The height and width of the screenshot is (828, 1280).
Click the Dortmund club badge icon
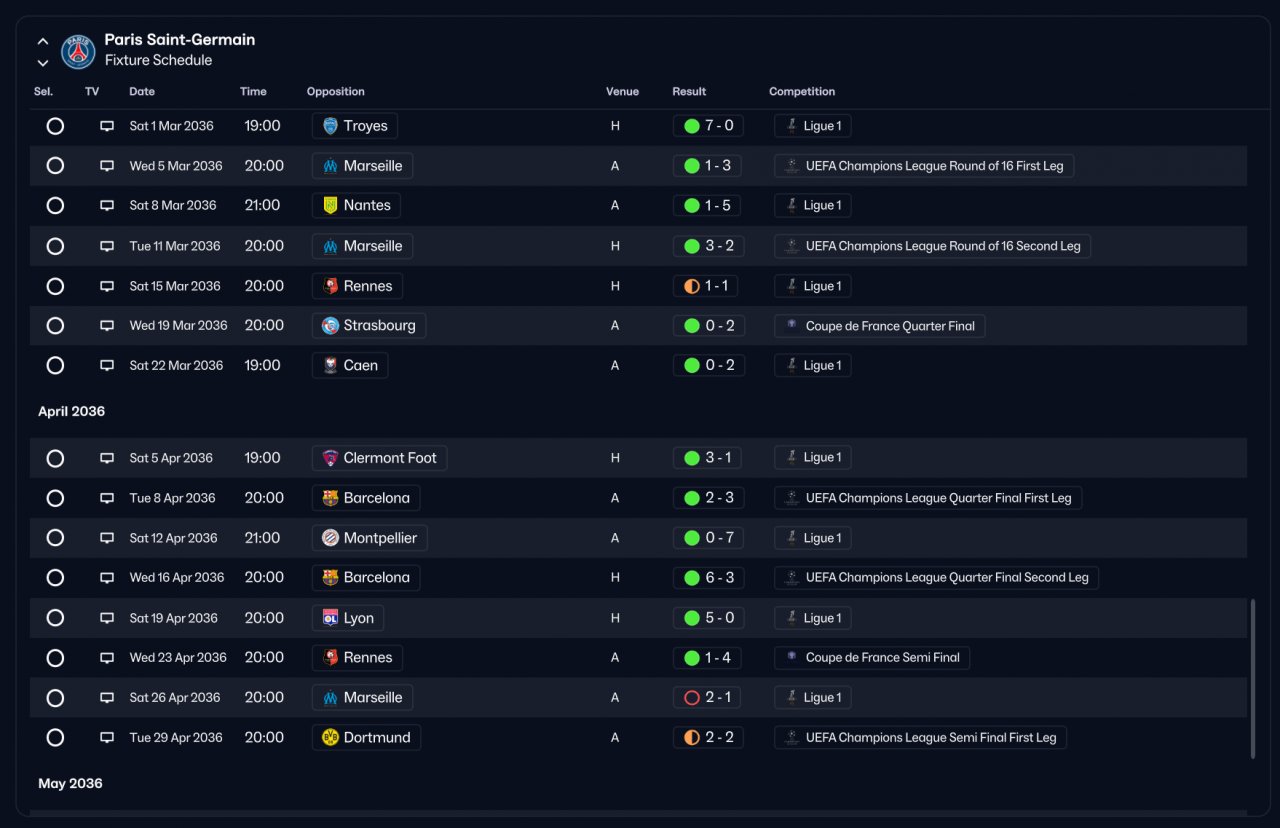[330, 738]
